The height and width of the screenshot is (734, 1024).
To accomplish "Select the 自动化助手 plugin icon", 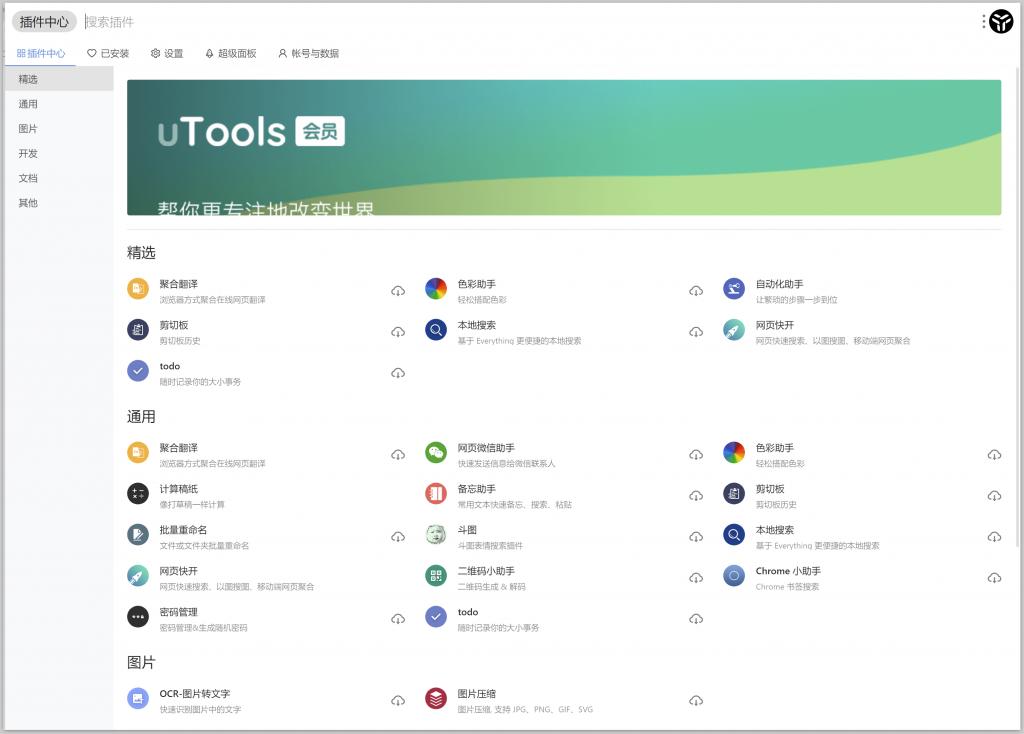I will pos(734,288).
